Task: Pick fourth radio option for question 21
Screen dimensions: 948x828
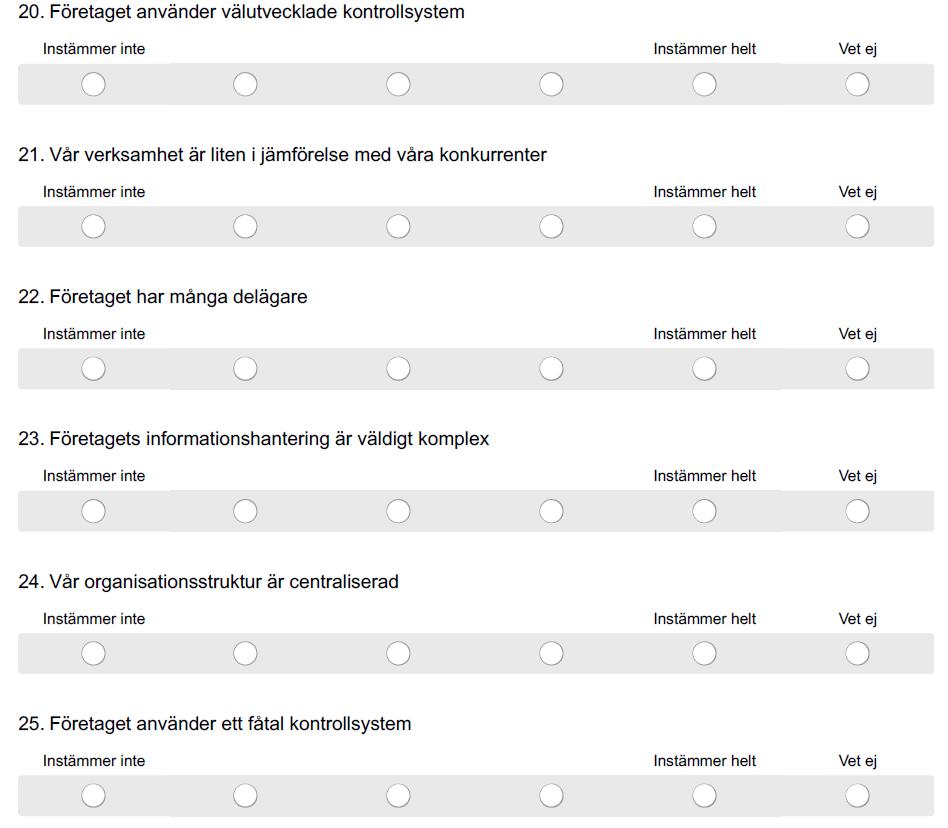Action: [551, 227]
